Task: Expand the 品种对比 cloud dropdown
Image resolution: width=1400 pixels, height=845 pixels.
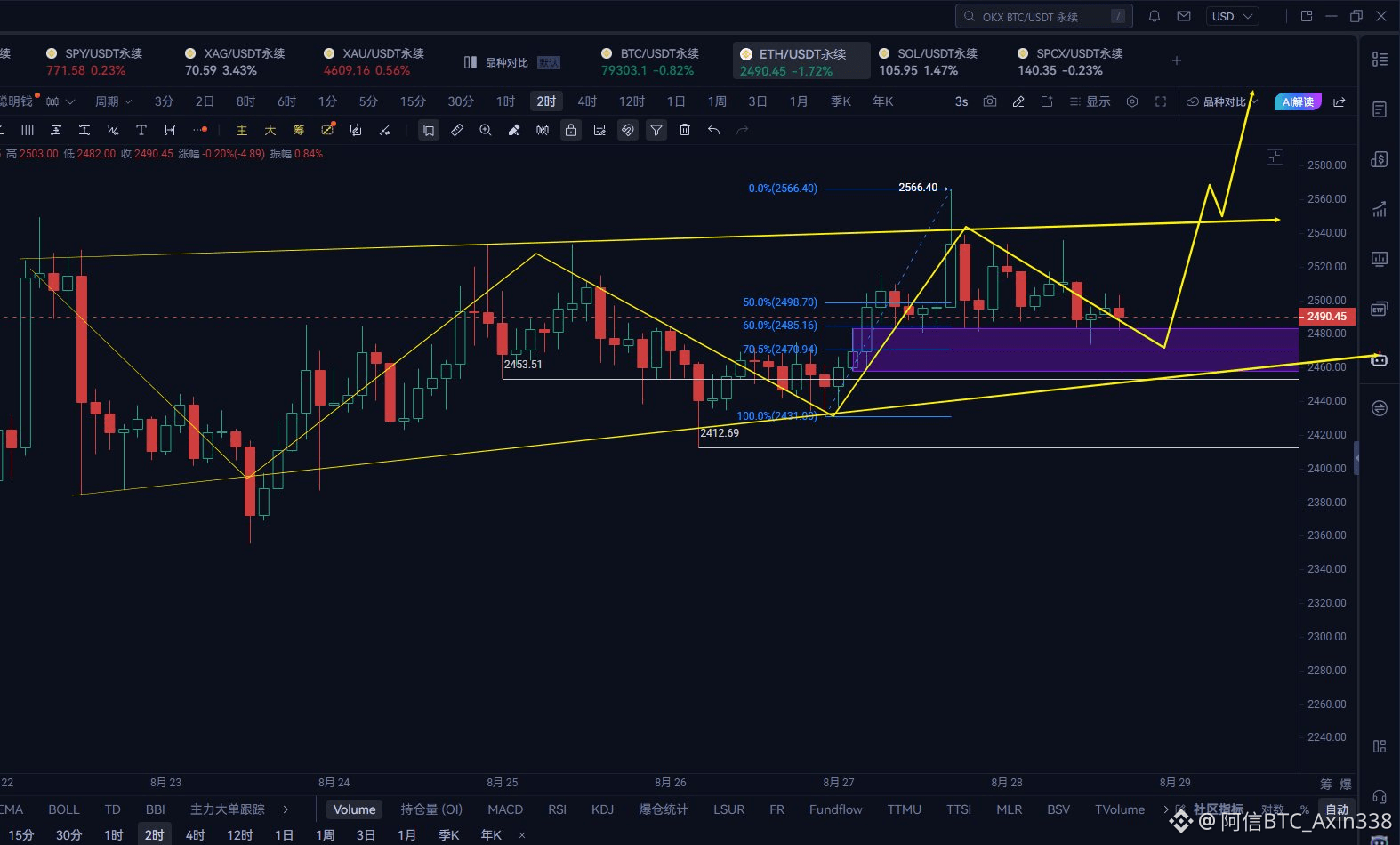Action: (x=1222, y=101)
